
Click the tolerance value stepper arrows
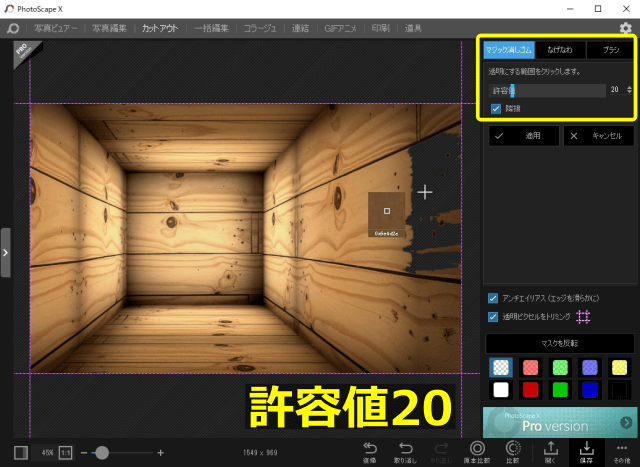629,89
